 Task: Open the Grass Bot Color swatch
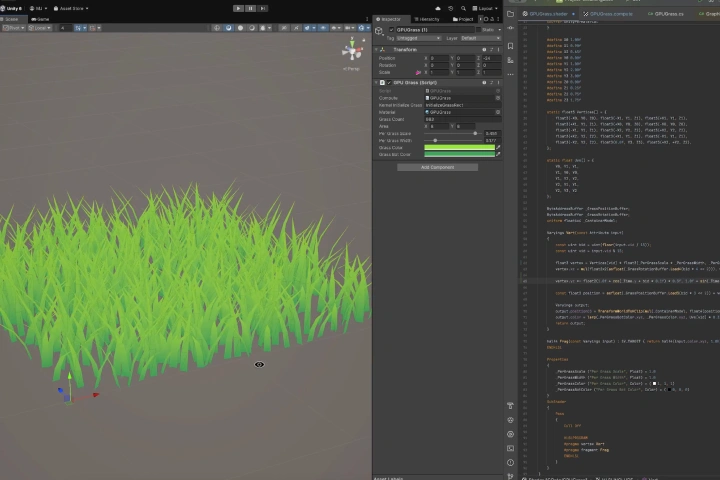click(459, 155)
